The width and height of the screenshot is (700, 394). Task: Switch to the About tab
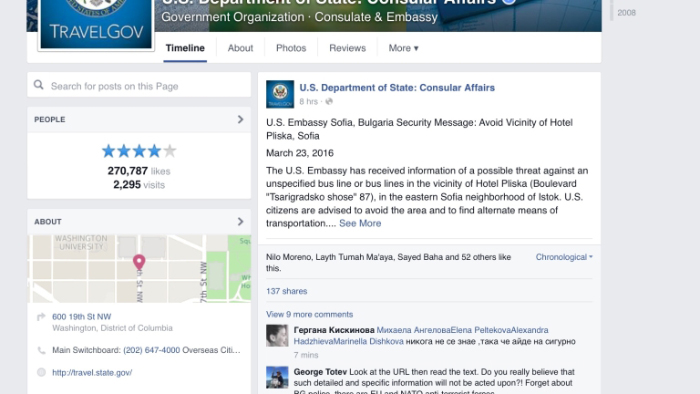tap(240, 48)
